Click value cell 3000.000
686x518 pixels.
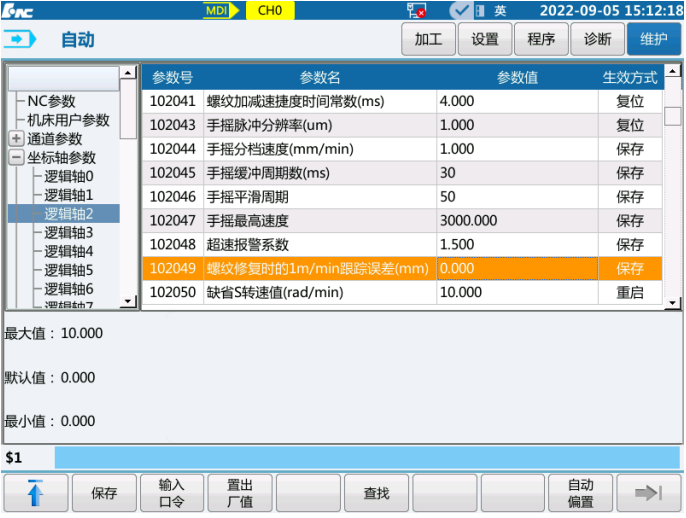[x=517, y=220]
